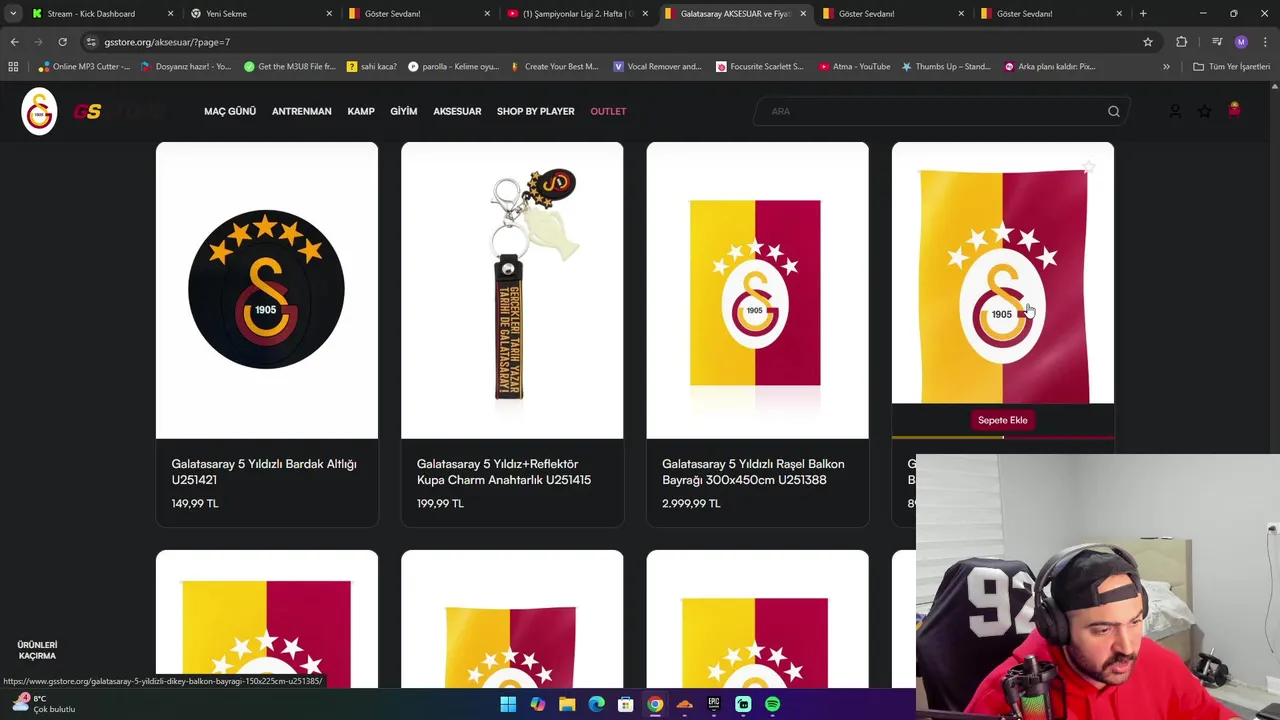Click the browser back arrow

[14, 42]
